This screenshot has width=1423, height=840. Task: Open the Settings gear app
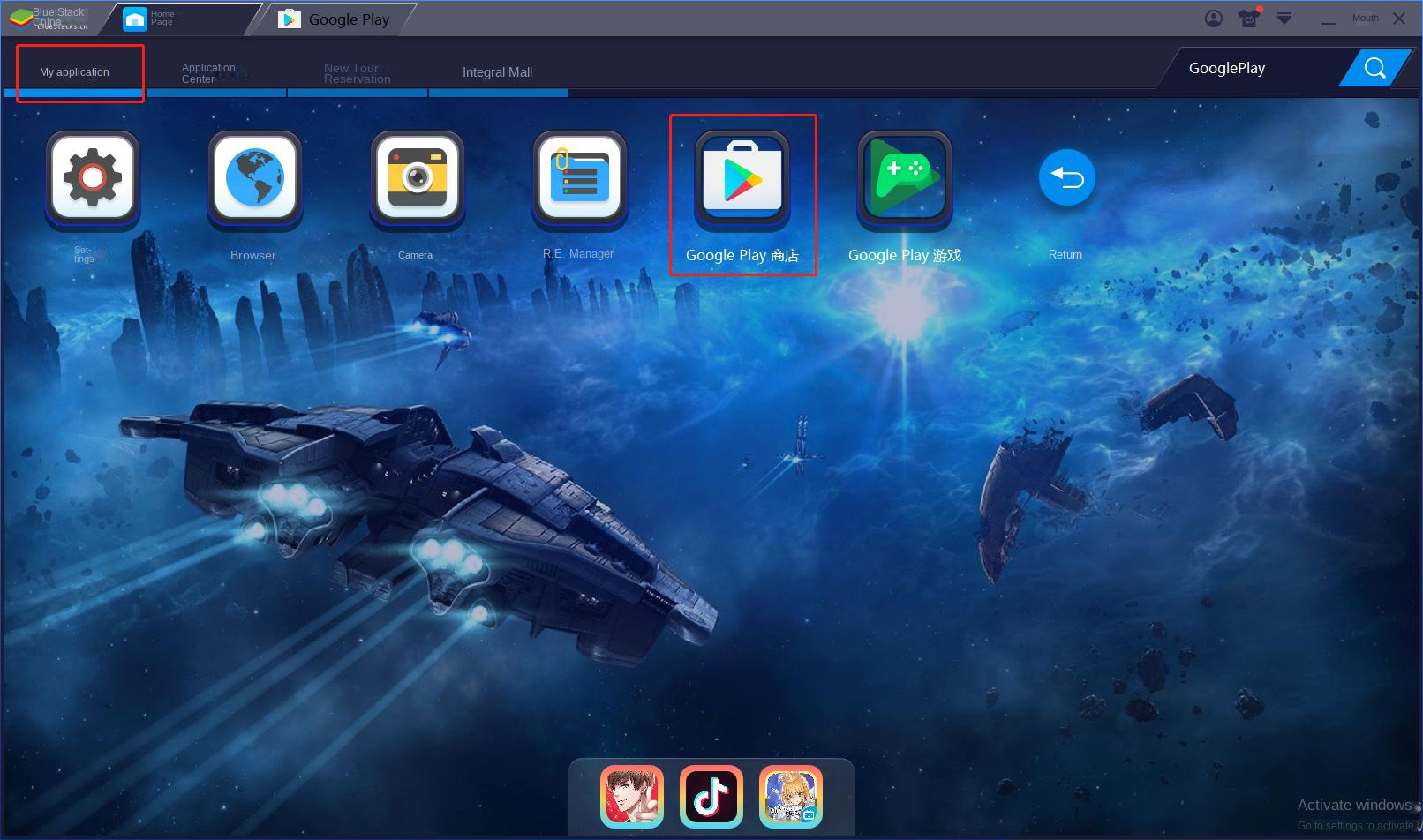pos(93,177)
